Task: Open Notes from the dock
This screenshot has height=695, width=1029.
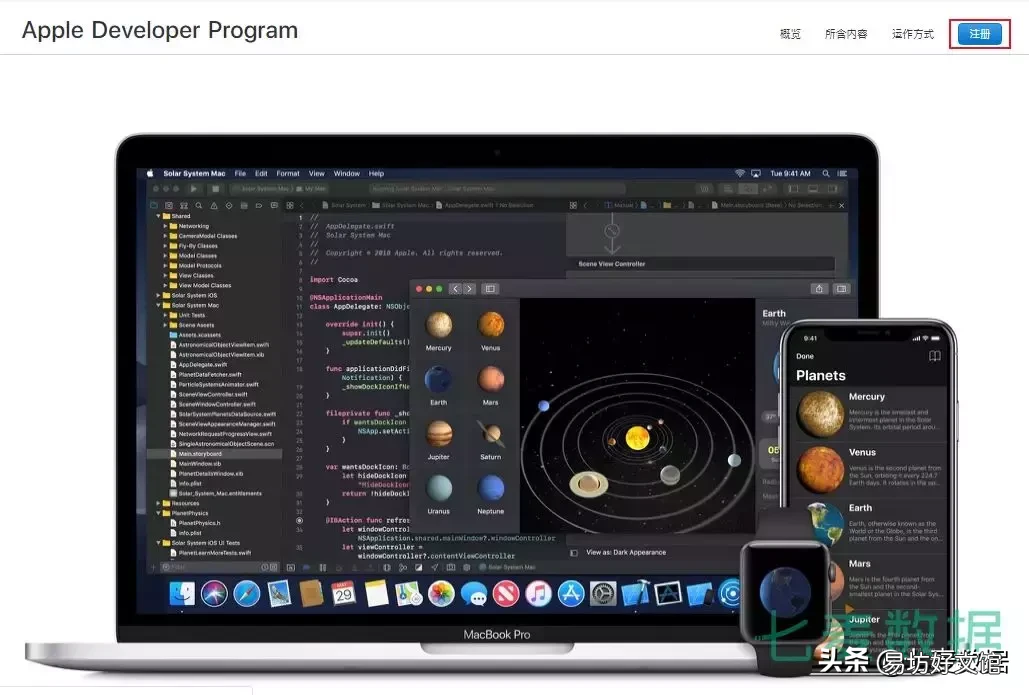Action: [377, 594]
